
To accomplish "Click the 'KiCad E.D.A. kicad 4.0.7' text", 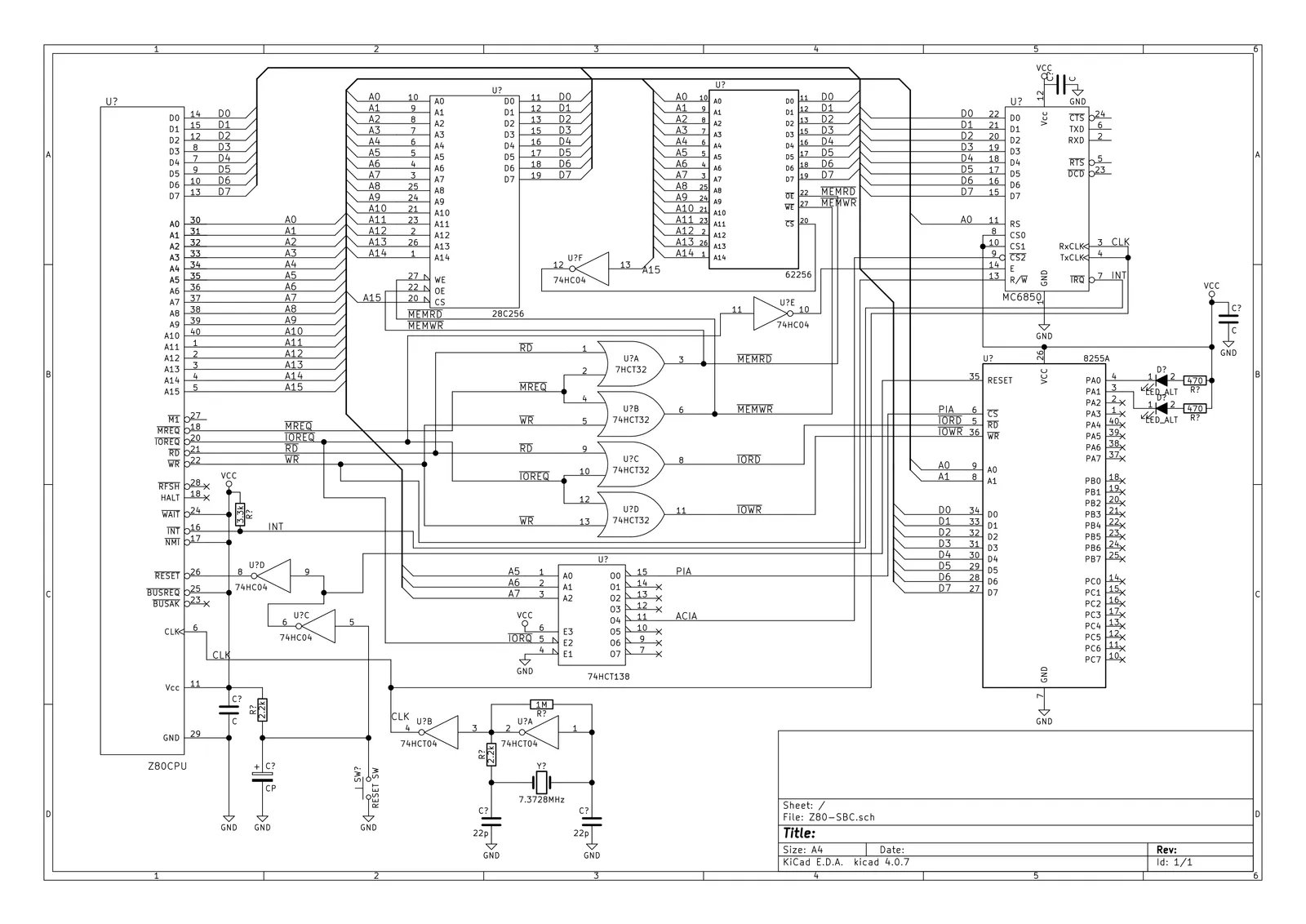I will tap(846, 862).
